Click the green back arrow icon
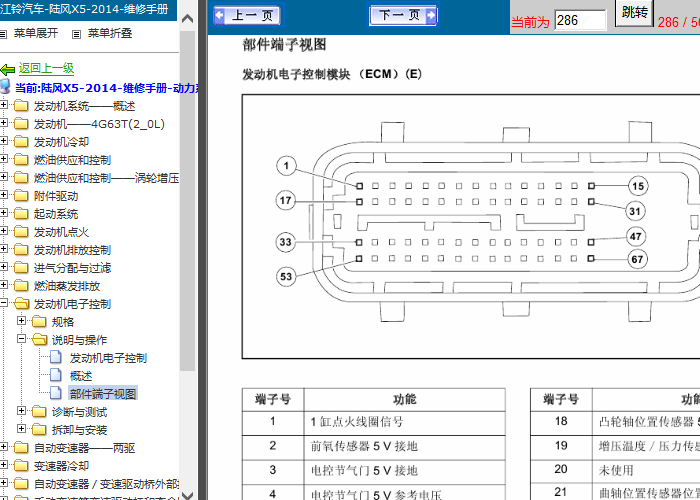 tap(8, 70)
